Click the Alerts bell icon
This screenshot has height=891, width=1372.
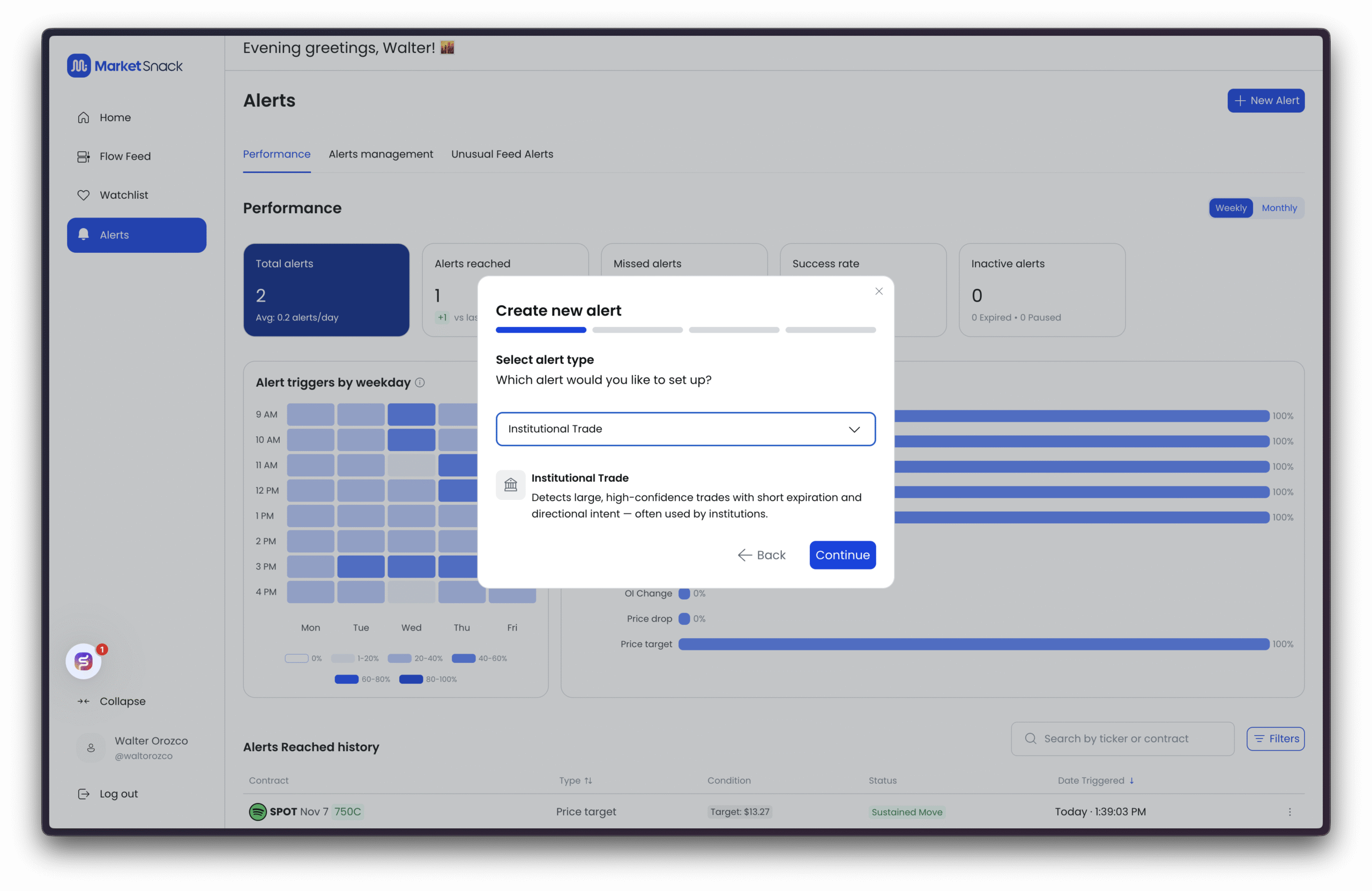point(84,235)
